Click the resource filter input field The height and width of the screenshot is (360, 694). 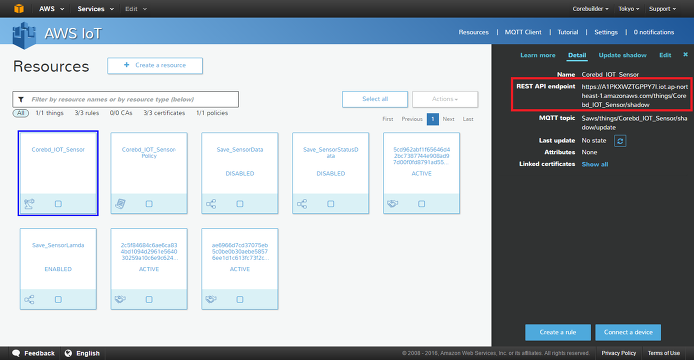126,99
